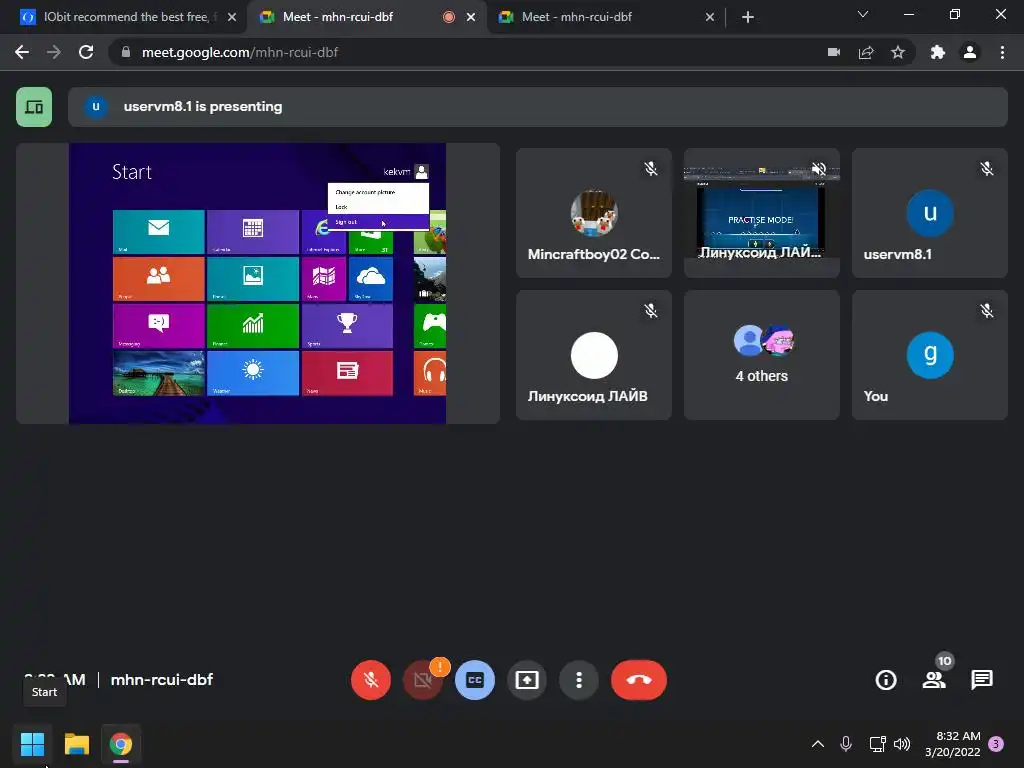Bookmark this tab with star icon

coord(898,52)
